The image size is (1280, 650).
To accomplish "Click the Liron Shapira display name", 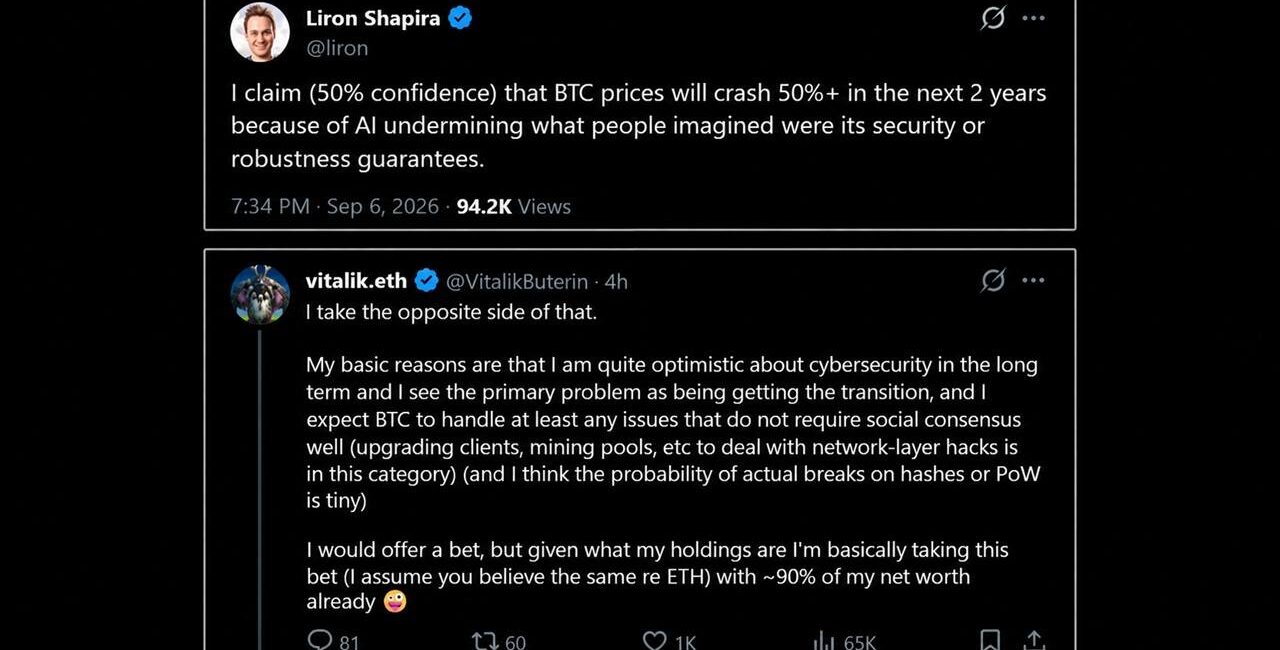I will (373, 18).
